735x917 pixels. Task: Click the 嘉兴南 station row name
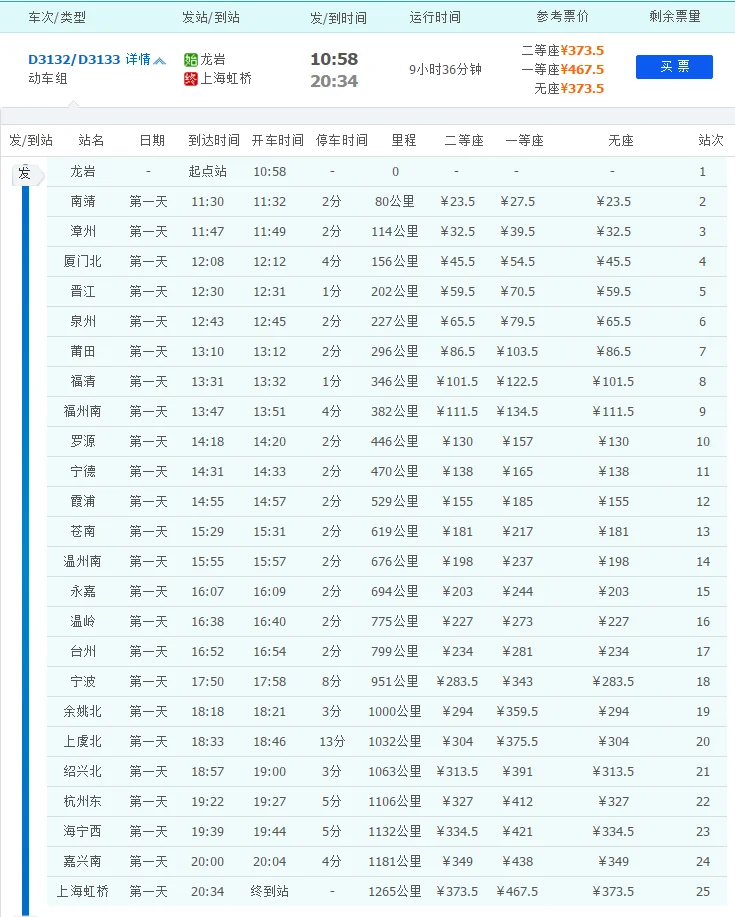(x=82, y=861)
